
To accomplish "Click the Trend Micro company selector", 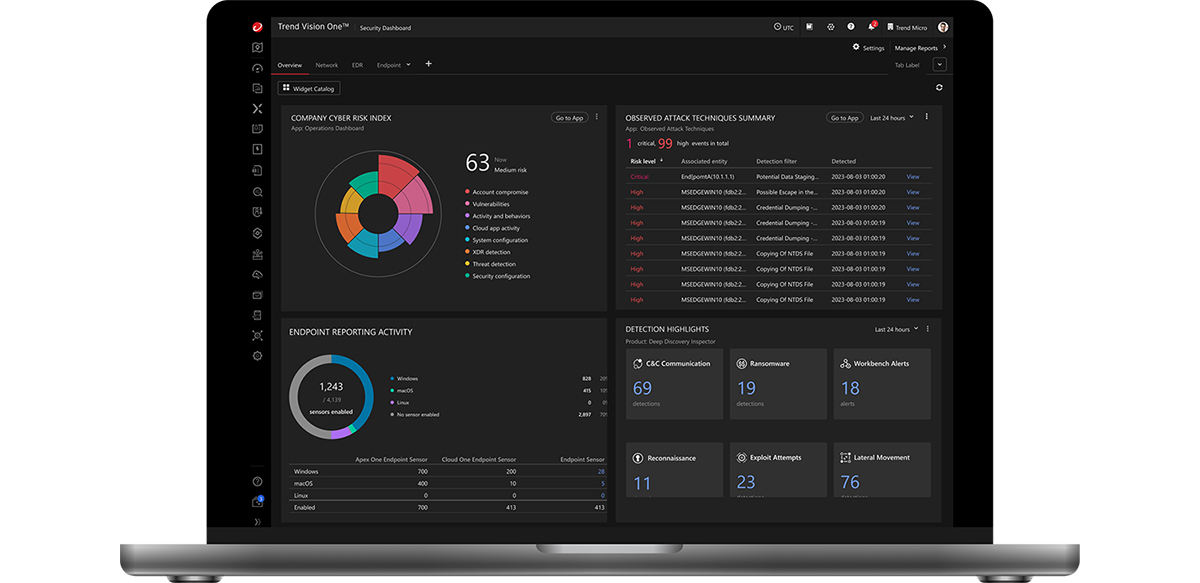I will coord(907,28).
